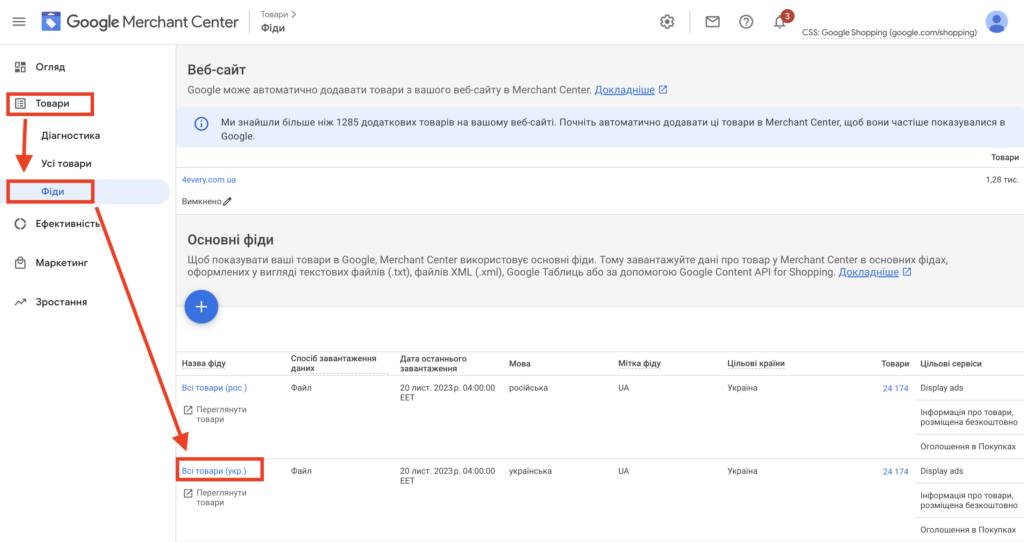Open the Всі товари (рос.) feed

coord(214,387)
